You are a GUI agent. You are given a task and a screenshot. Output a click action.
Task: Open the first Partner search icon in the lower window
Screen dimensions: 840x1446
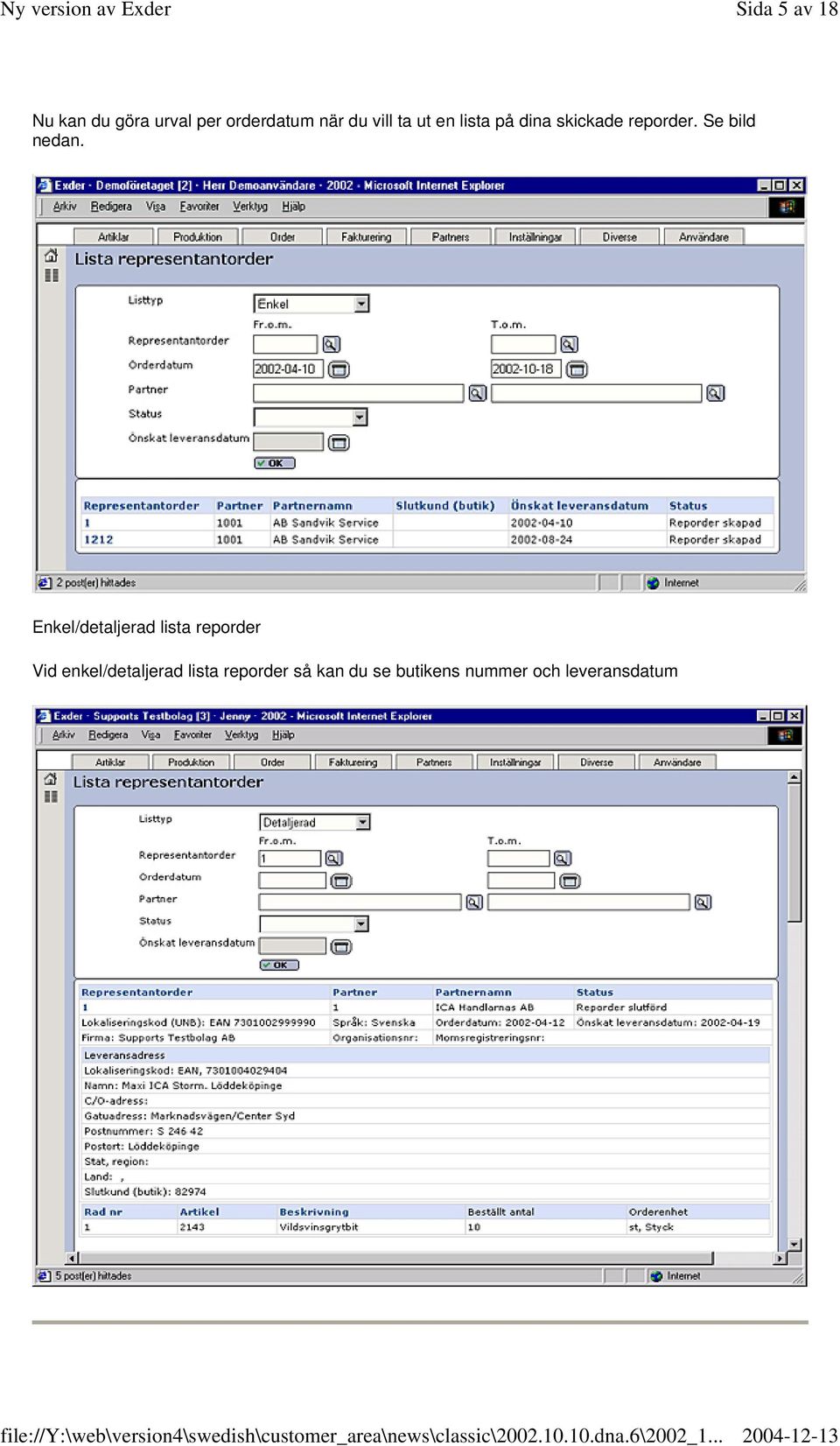click(x=474, y=902)
